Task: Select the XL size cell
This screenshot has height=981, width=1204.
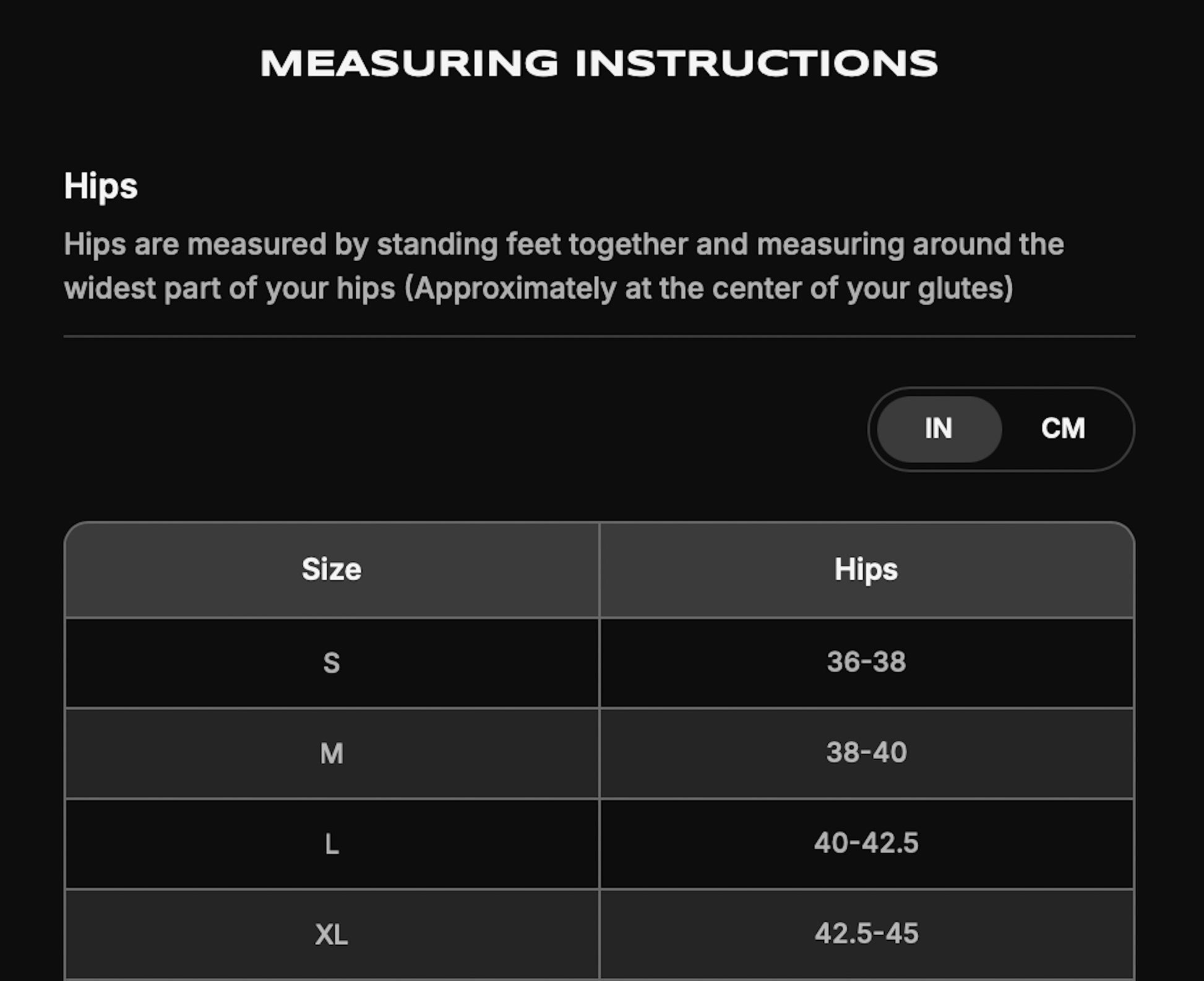Action: point(332,934)
